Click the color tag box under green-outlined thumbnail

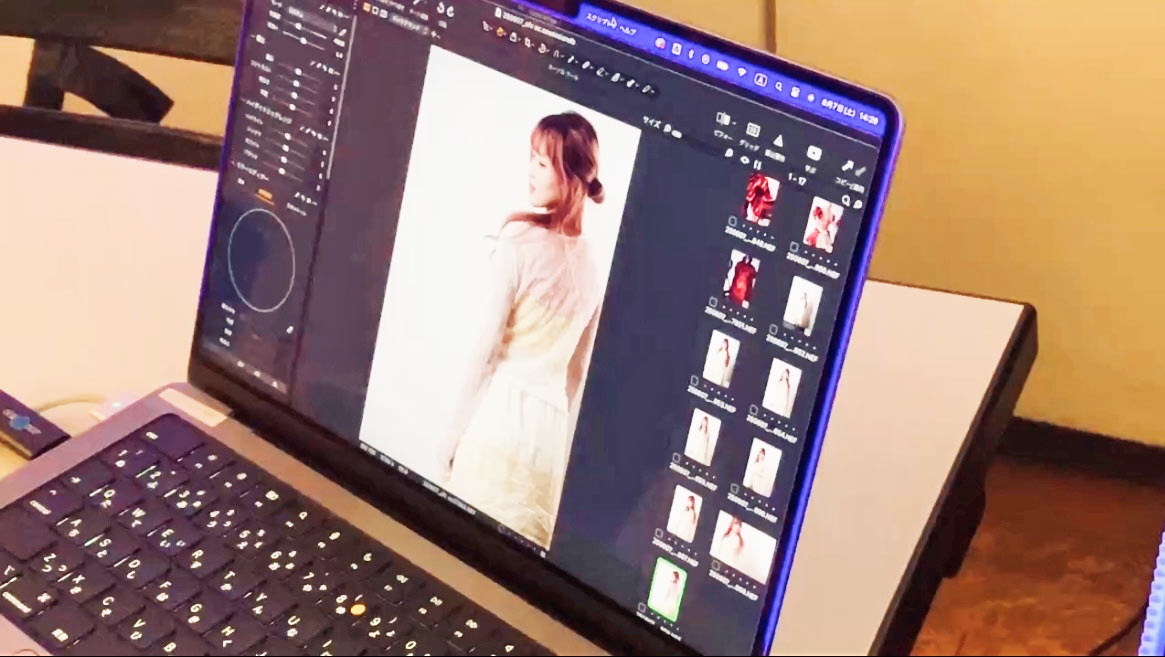point(643,607)
